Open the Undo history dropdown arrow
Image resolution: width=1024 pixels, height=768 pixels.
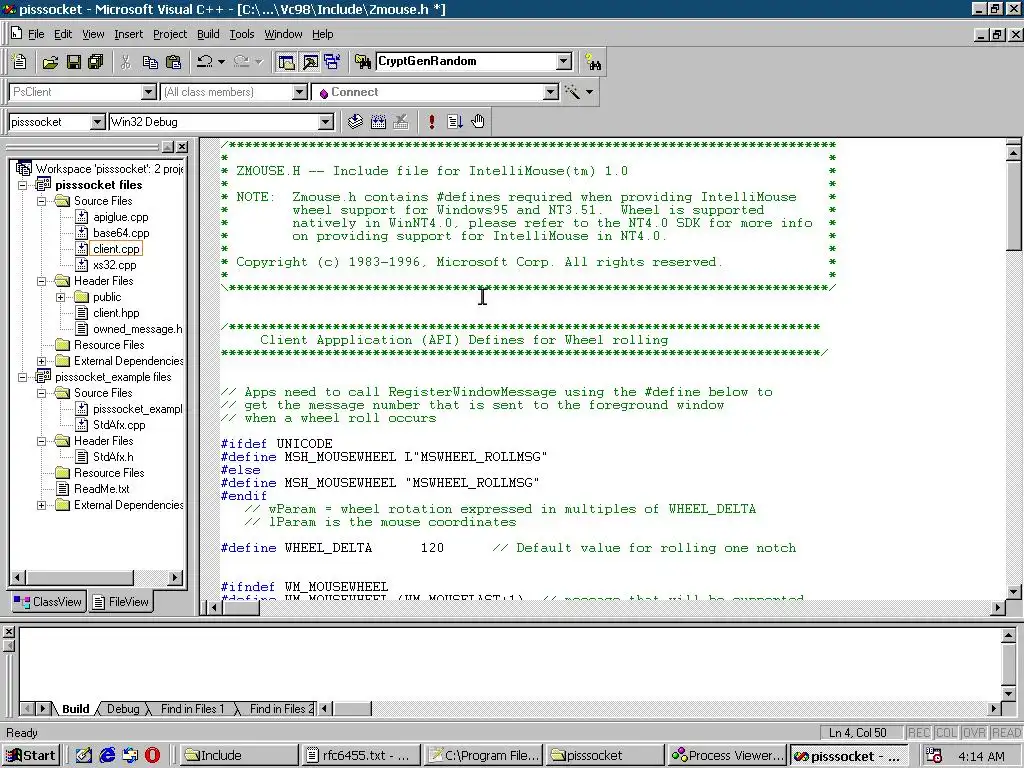[x=221, y=62]
